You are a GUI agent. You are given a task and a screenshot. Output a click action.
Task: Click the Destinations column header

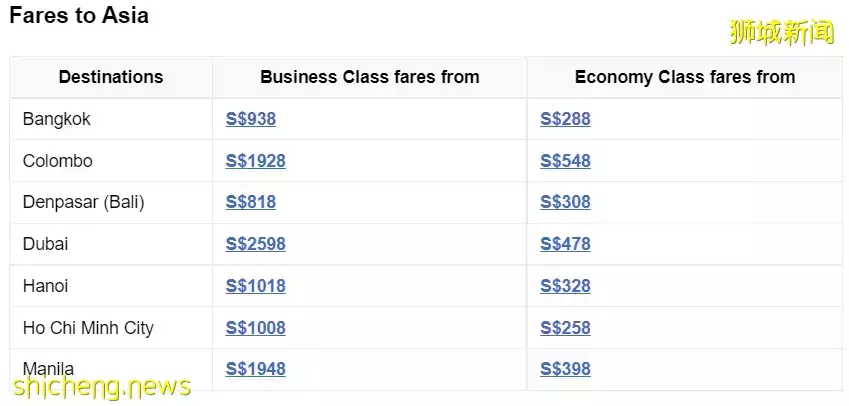[x=111, y=77]
